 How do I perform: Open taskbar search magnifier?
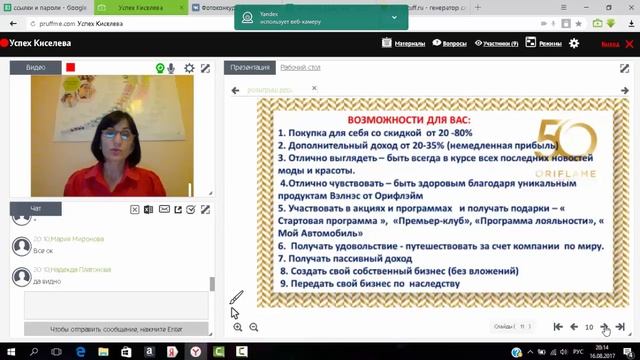tap(34, 351)
